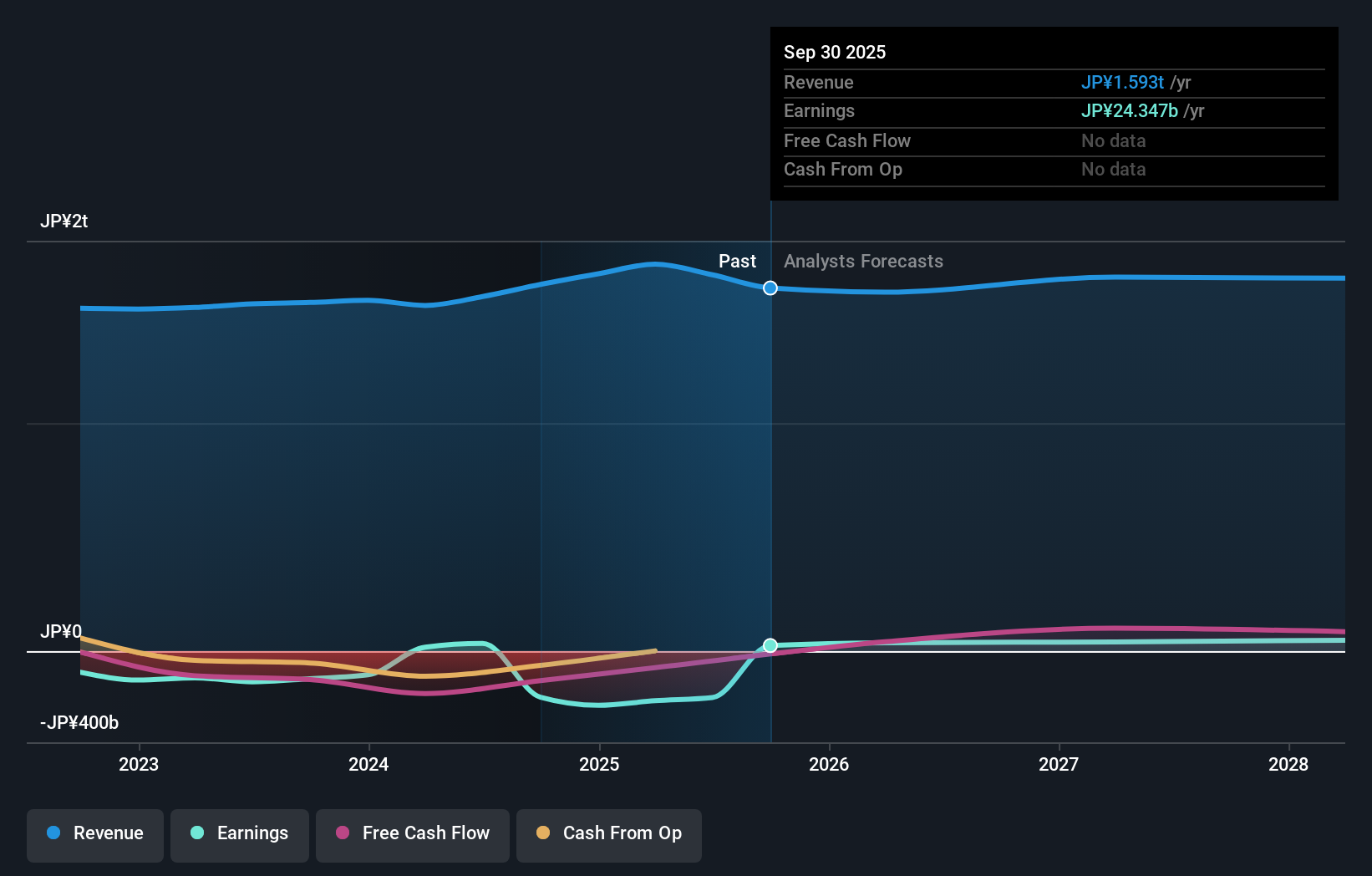
Task: Open the Analysts Forecasts section
Action: tap(863, 261)
